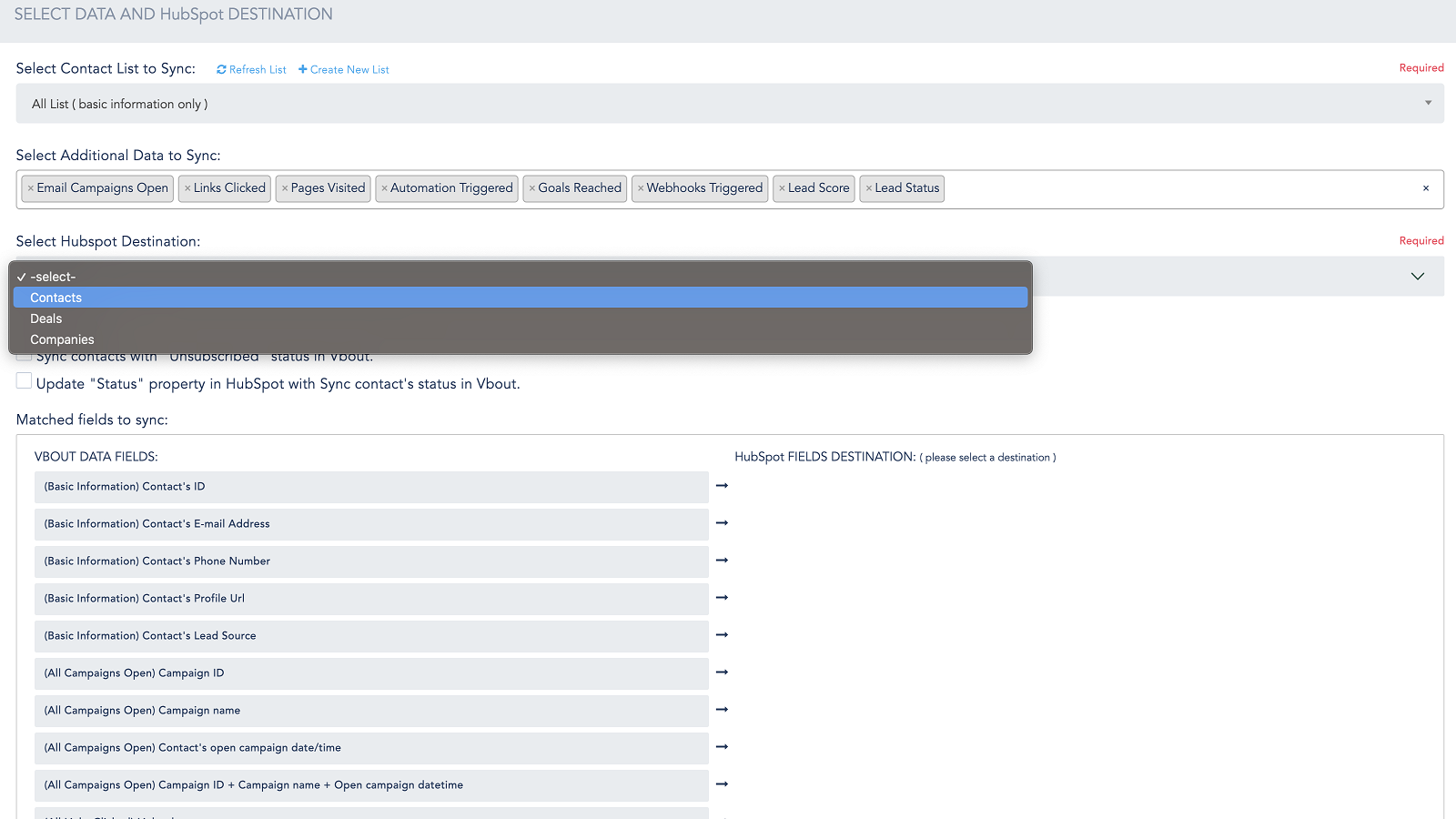Screen dimensions: 1456x819
Task: Select "Deals" as the Hubspot destination
Action: (x=45, y=318)
